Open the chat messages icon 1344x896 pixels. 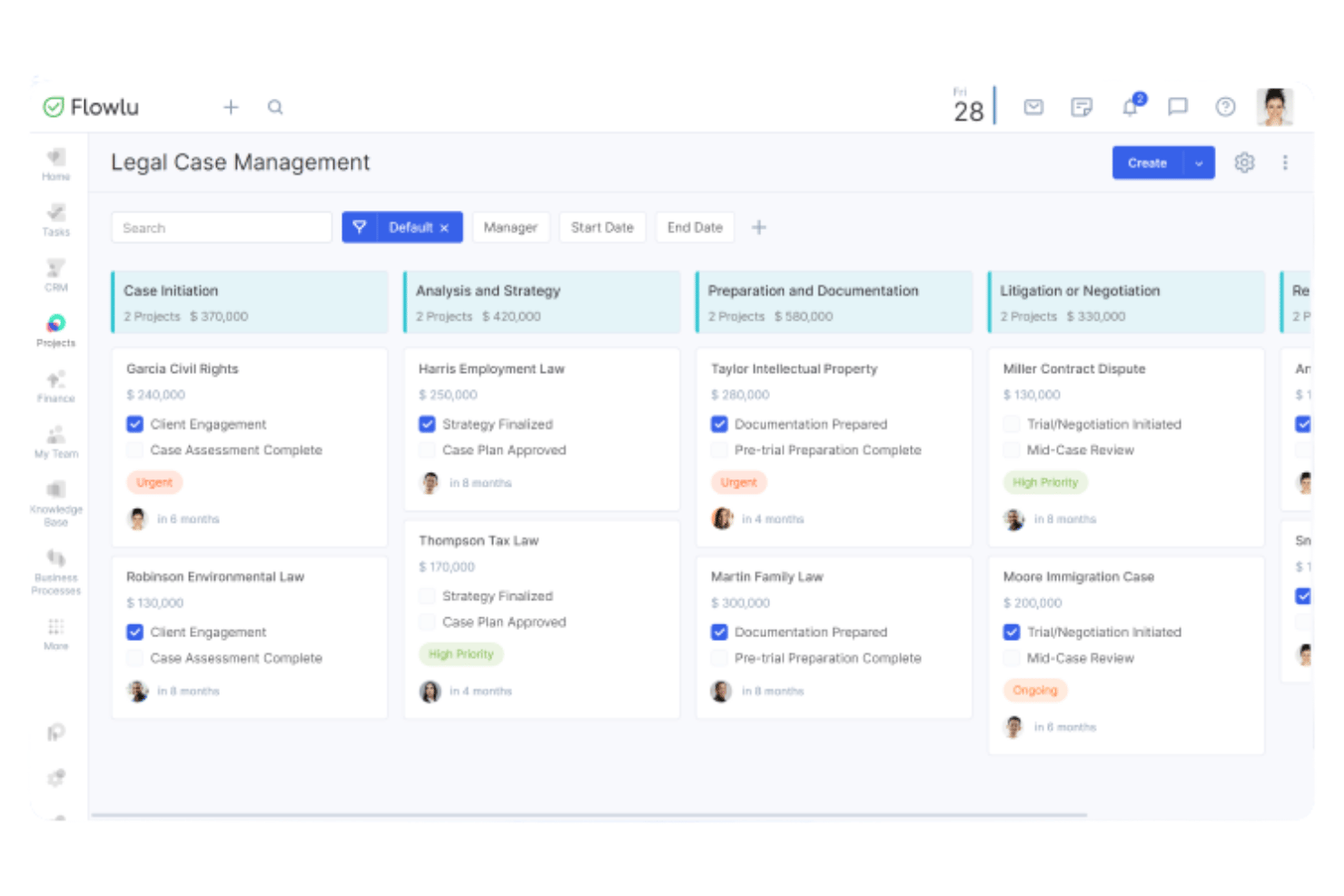(x=1178, y=107)
